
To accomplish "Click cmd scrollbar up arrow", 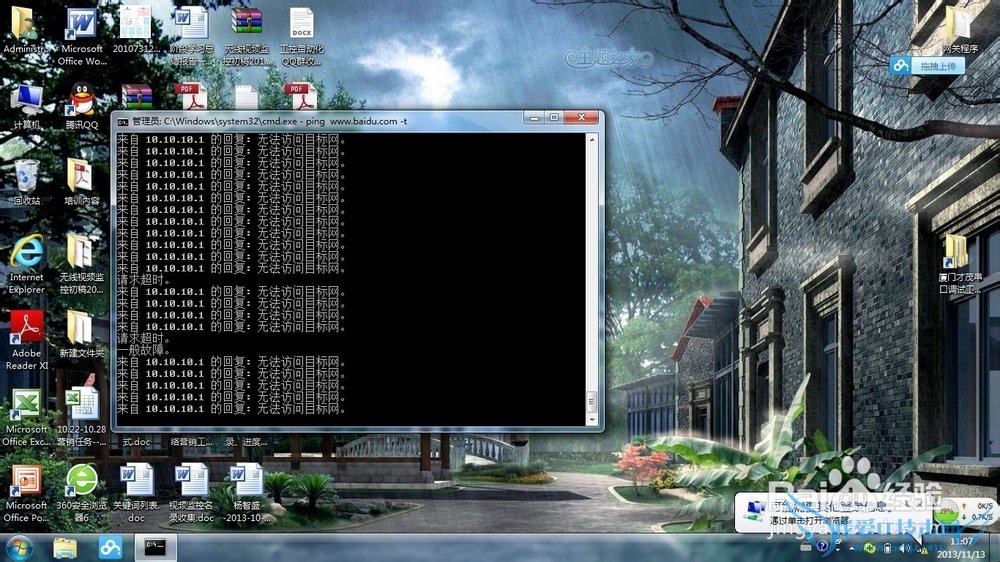I will coord(591,139).
